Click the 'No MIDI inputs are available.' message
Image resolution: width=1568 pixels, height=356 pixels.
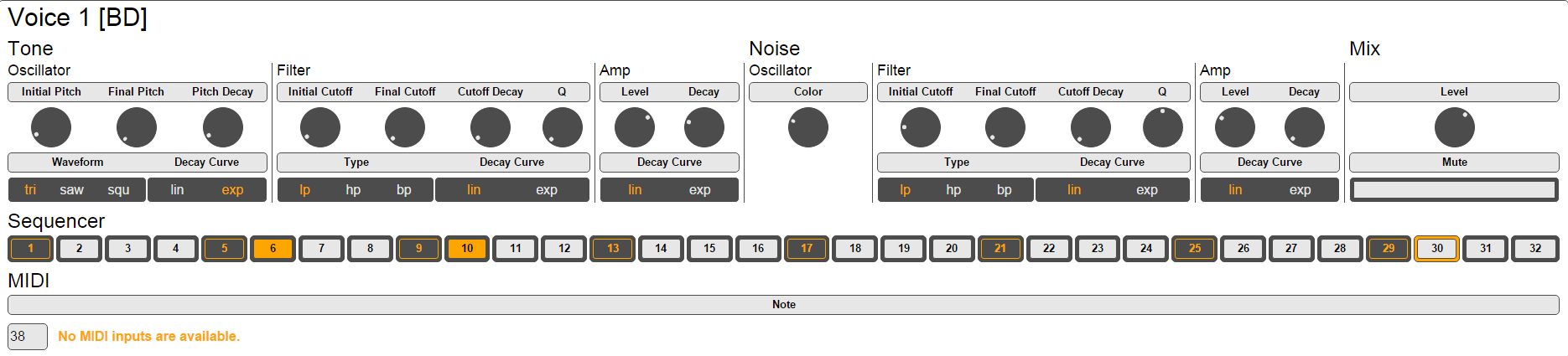(x=149, y=337)
